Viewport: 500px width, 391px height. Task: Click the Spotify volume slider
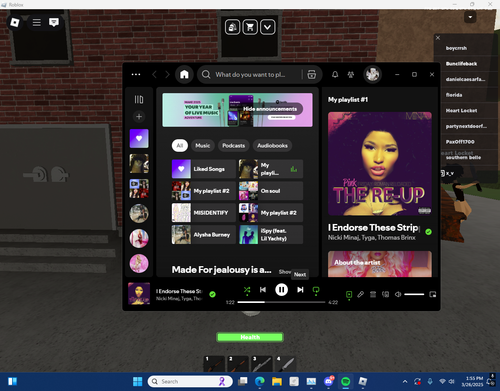pos(414,294)
